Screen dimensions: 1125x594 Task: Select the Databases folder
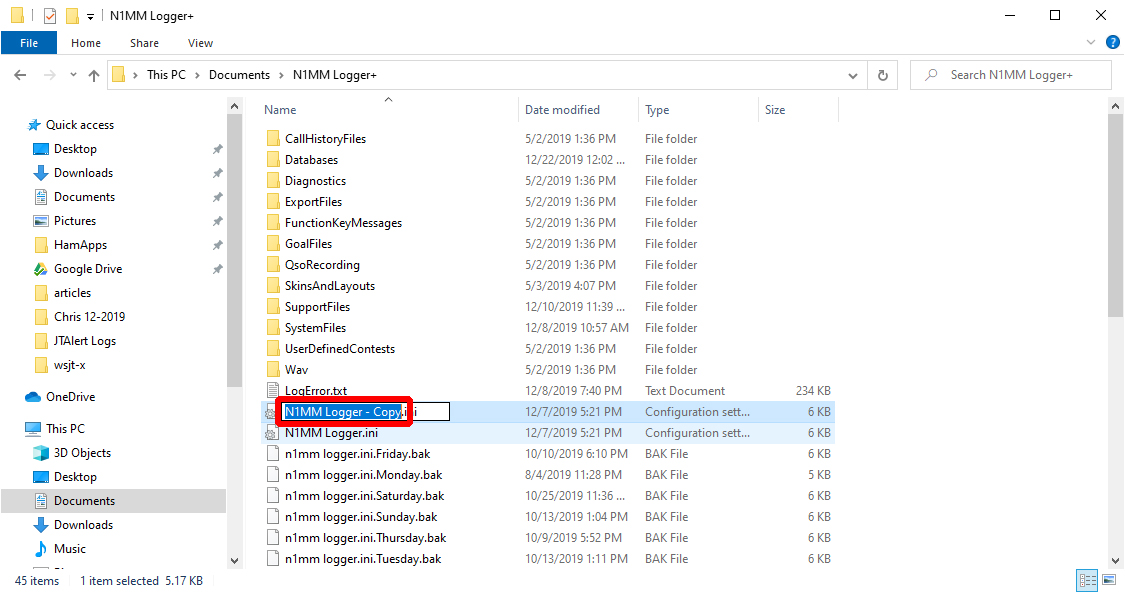point(311,159)
